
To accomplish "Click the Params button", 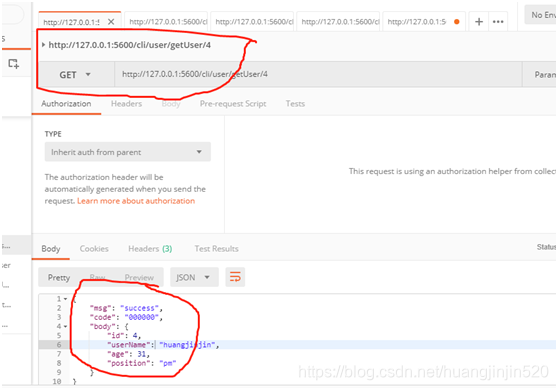I will 540,74.
